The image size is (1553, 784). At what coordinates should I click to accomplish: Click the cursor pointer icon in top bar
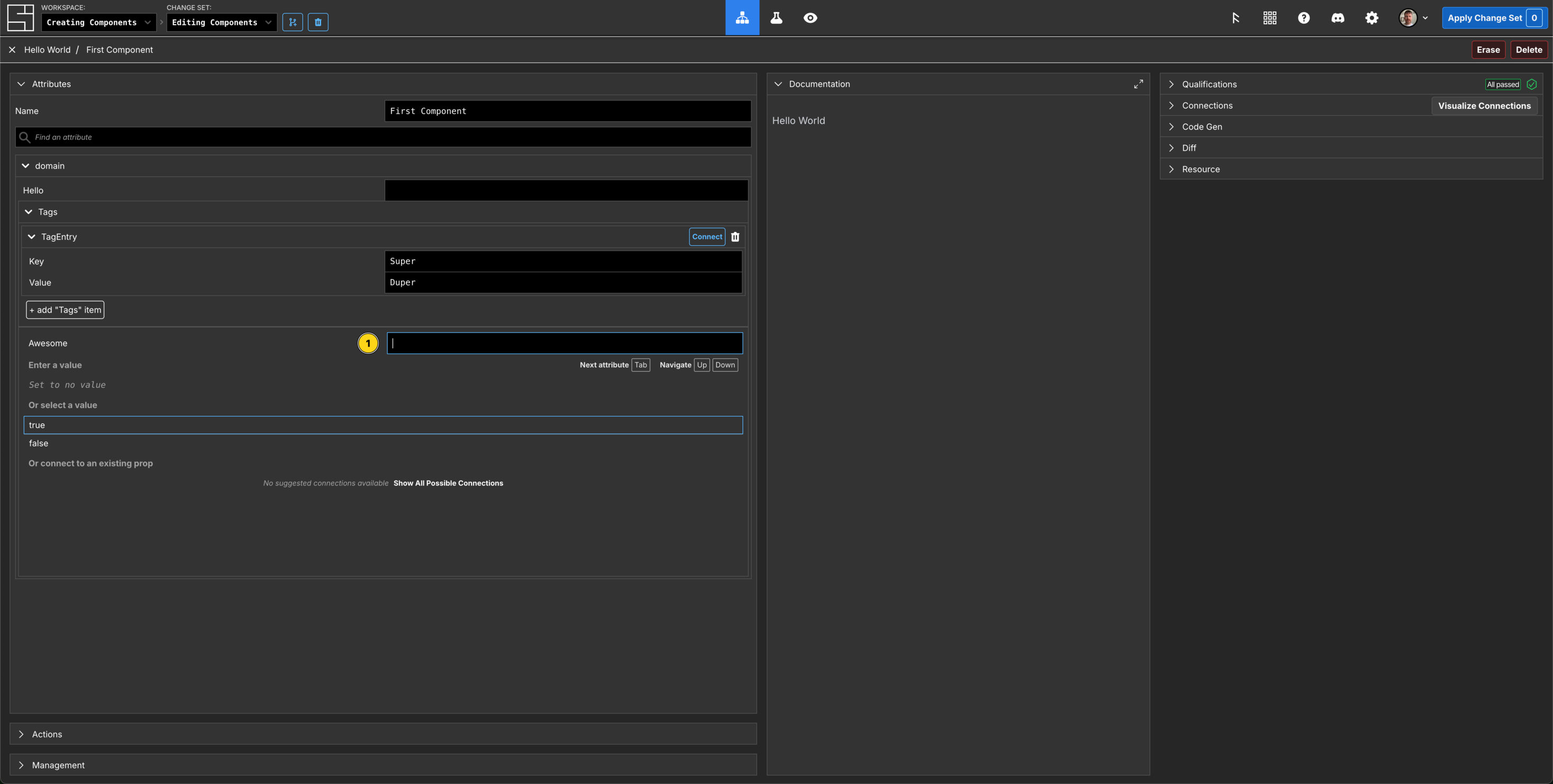click(1235, 17)
